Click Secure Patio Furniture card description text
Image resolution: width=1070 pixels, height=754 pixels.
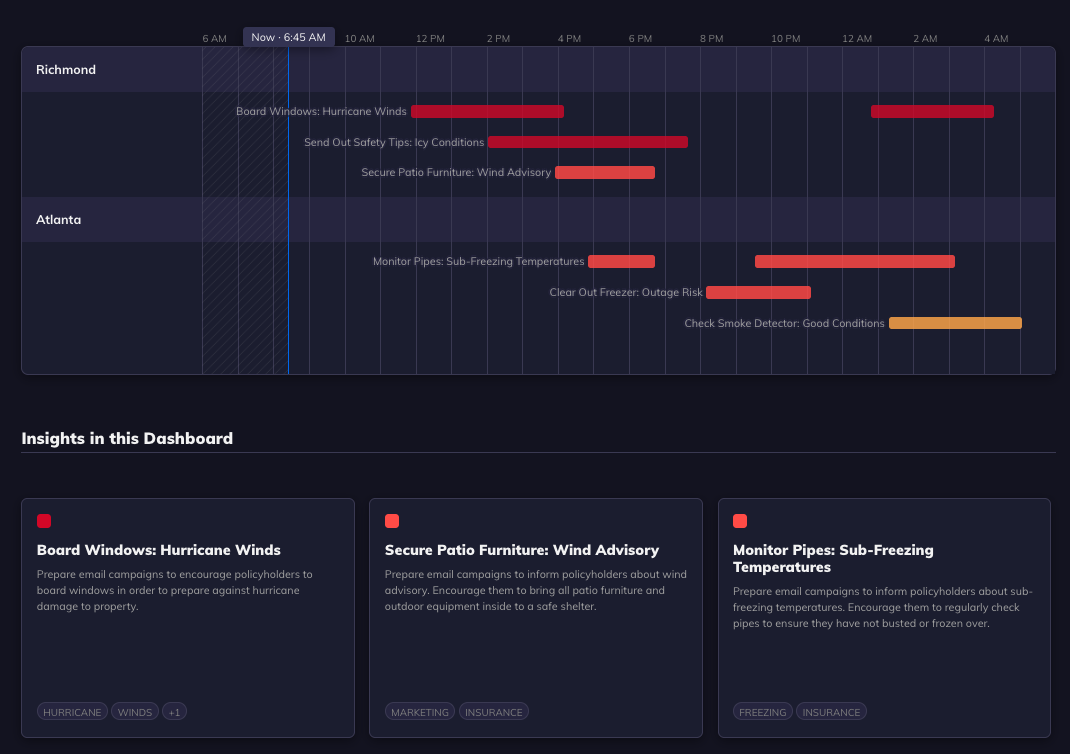[x=536, y=590]
